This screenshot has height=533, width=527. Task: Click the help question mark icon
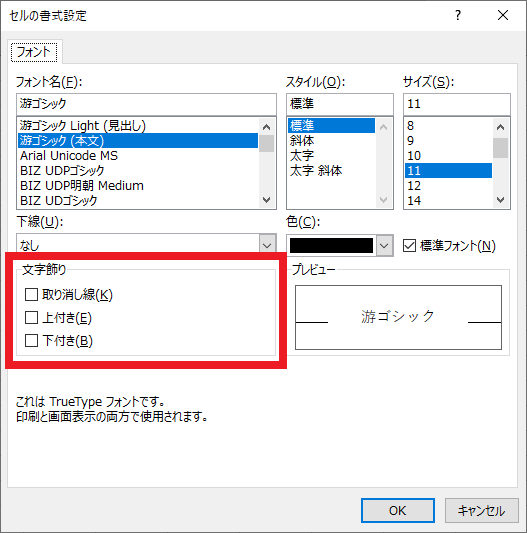[458, 15]
